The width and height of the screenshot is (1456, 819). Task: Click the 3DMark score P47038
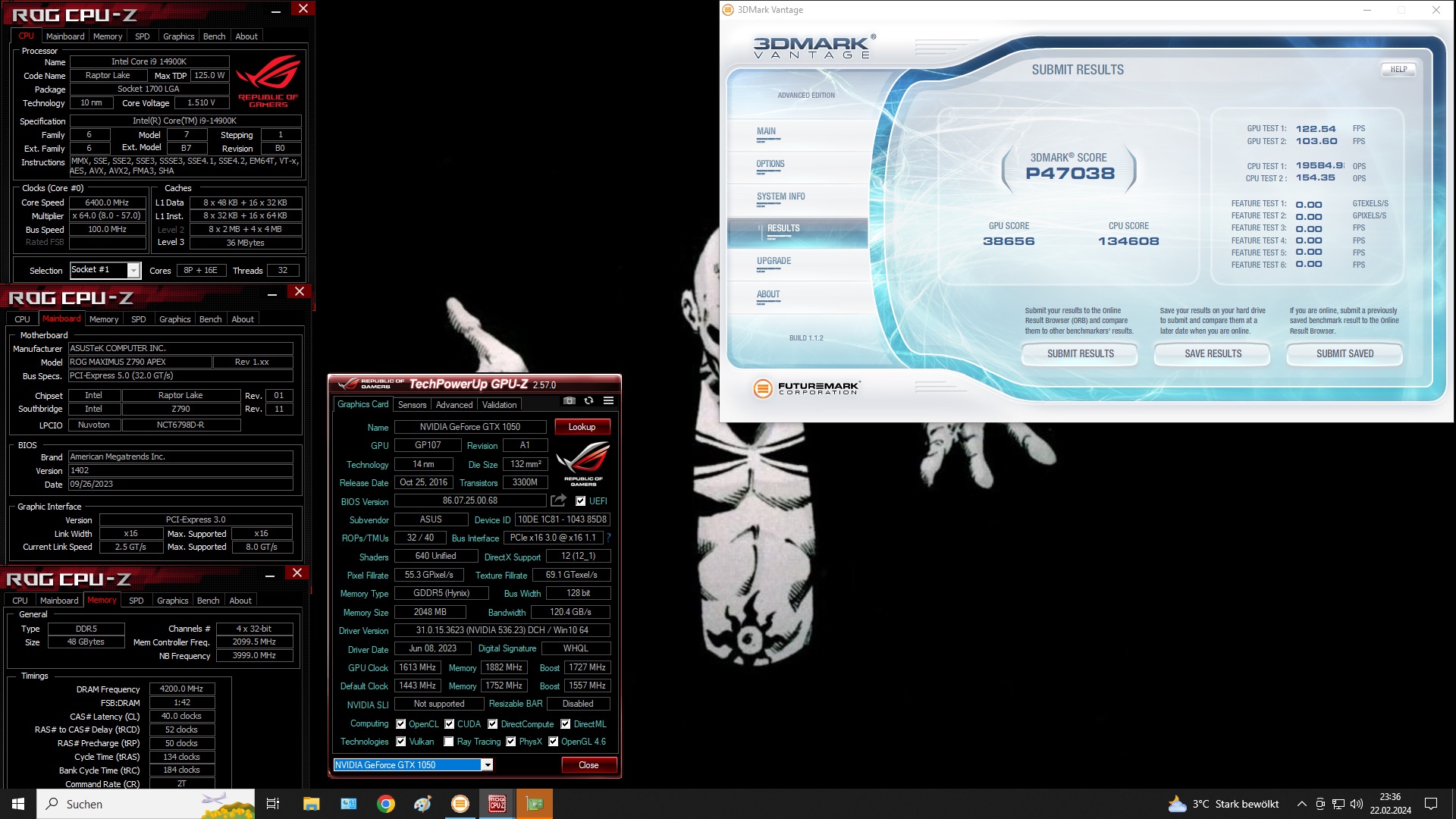1070,174
